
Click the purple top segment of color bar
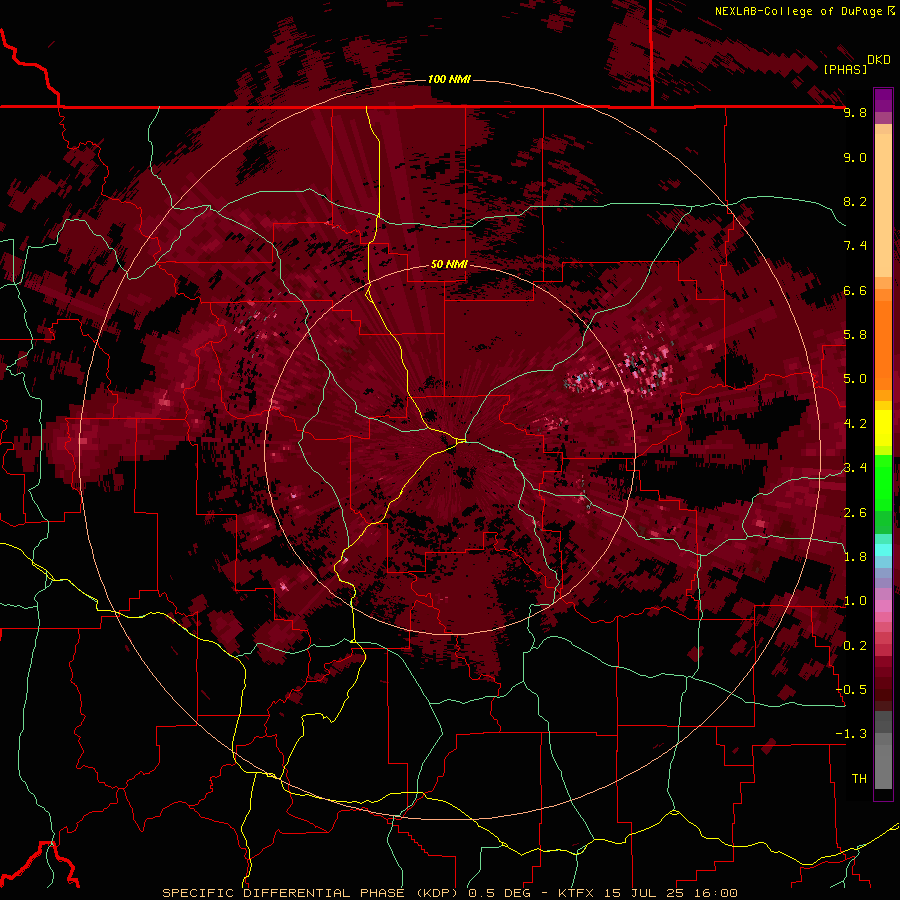coord(883,100)
